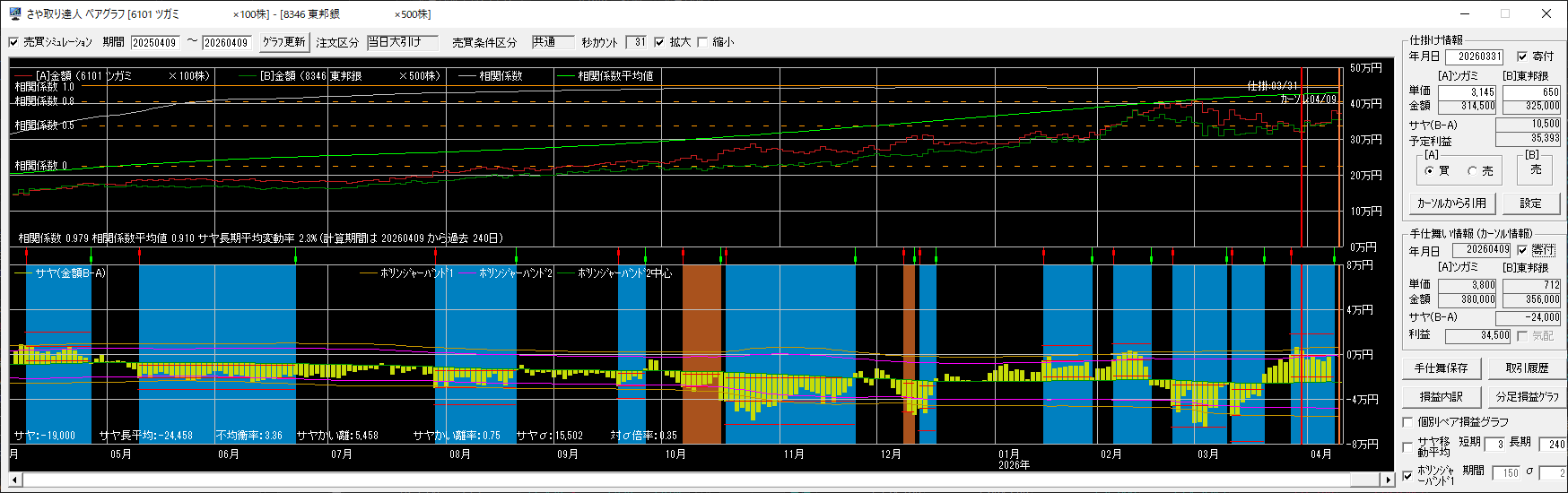Toggle the 売買シミュレーション checkbox

[13, 42]
